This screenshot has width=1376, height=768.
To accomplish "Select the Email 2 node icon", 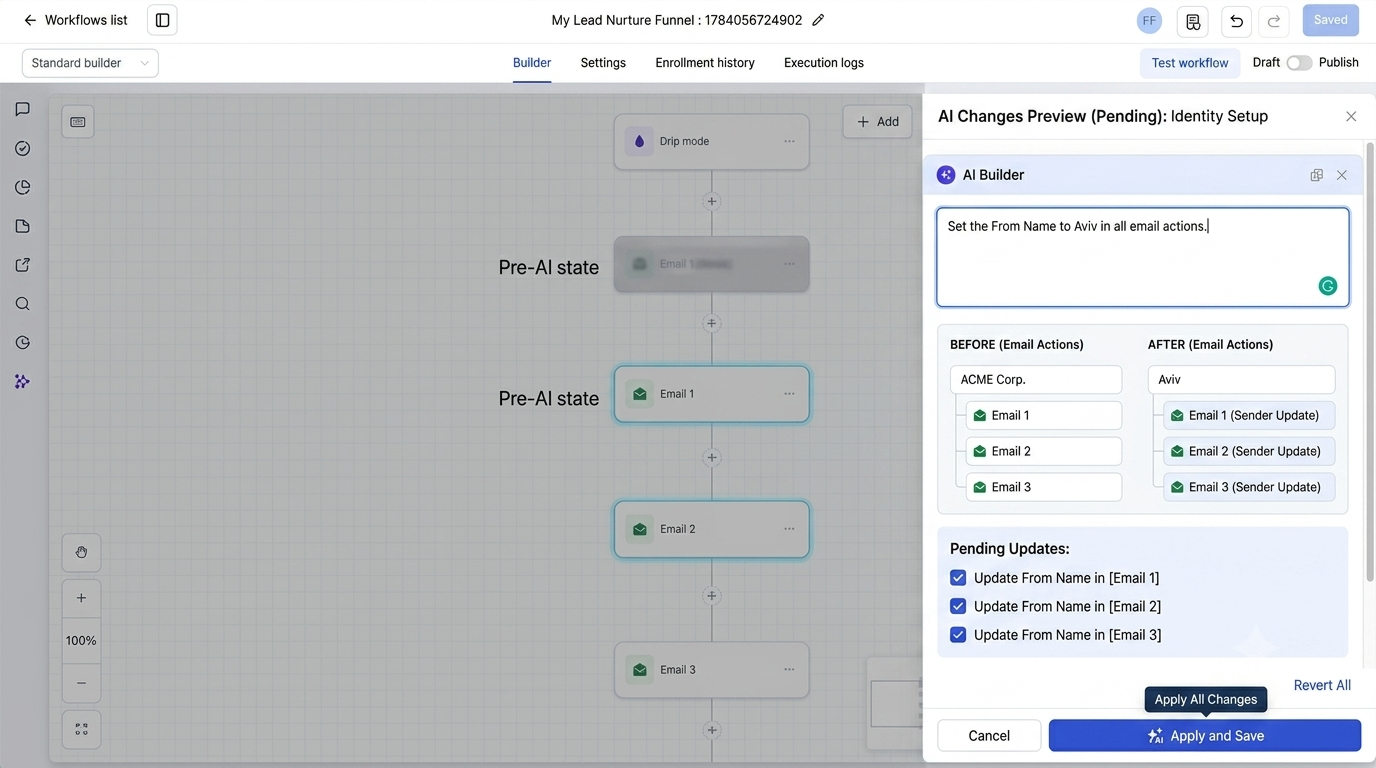I will pyautogui.click(x=640, y=529).
